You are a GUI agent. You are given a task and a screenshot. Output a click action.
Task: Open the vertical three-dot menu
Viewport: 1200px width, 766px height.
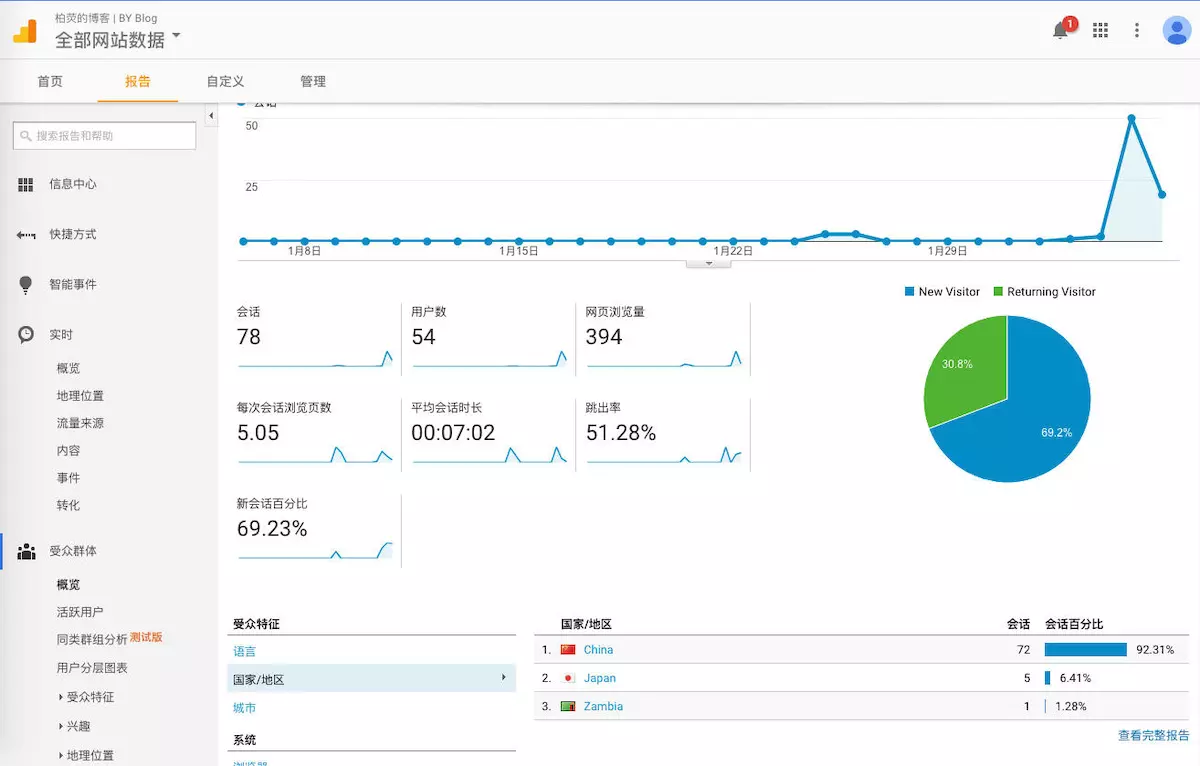coord(1137,30)
